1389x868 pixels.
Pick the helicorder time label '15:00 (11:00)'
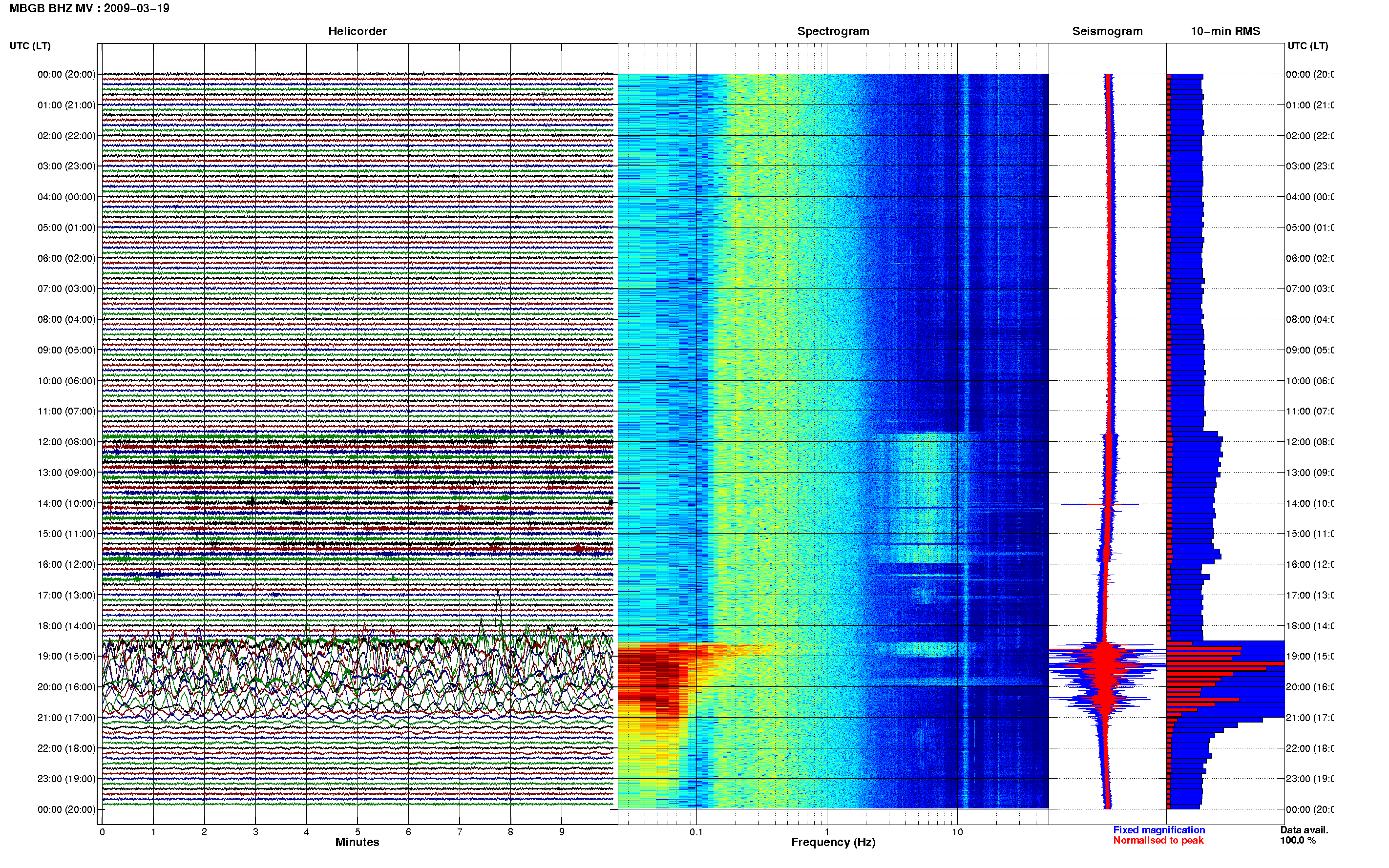point(66,534)
